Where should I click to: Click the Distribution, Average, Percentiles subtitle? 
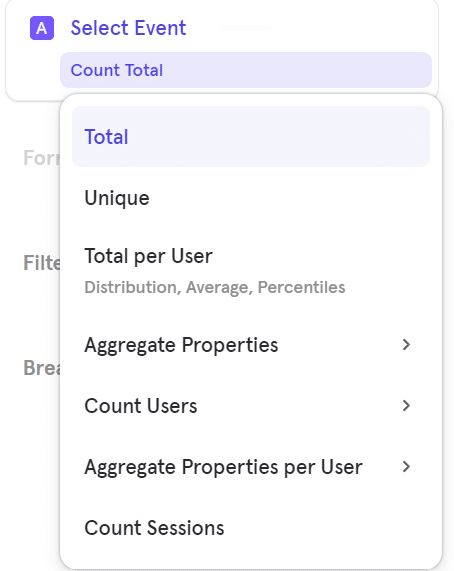tap(214, 287)
